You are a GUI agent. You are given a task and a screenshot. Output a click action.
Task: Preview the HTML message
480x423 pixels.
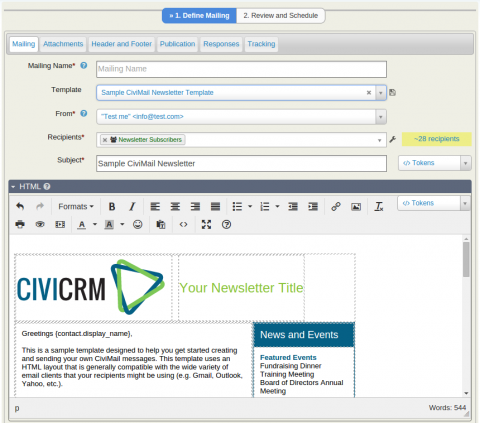pos(40,224)
